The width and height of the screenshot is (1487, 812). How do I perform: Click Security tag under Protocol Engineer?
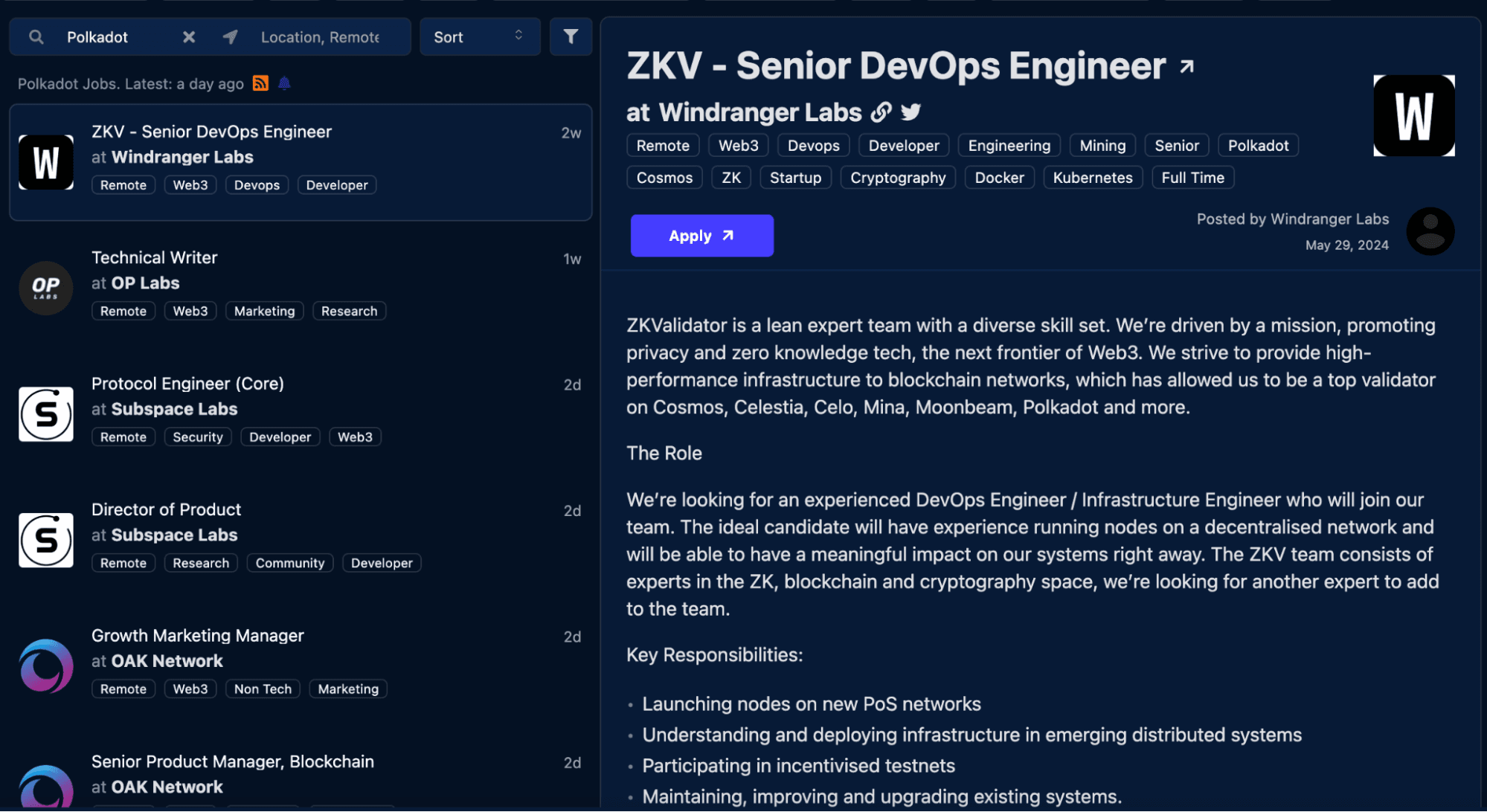pos(198,437)
